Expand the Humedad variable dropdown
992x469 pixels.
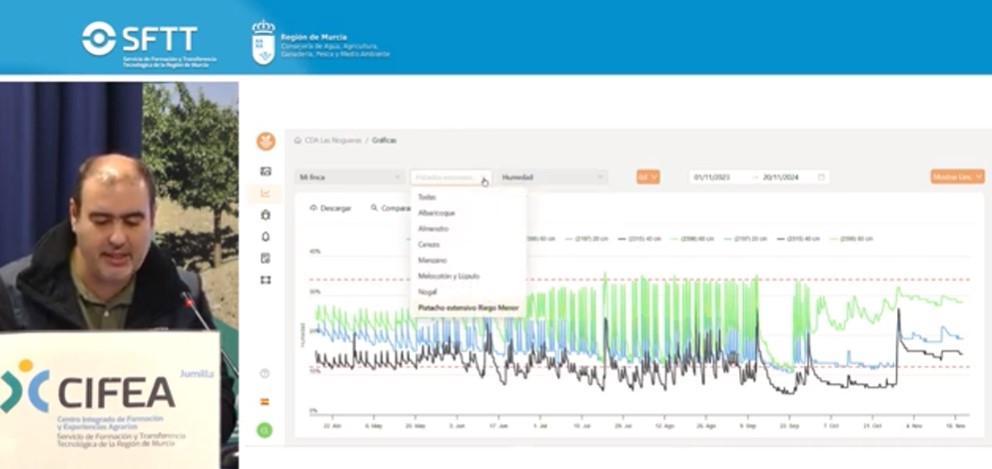click(553, 177)
